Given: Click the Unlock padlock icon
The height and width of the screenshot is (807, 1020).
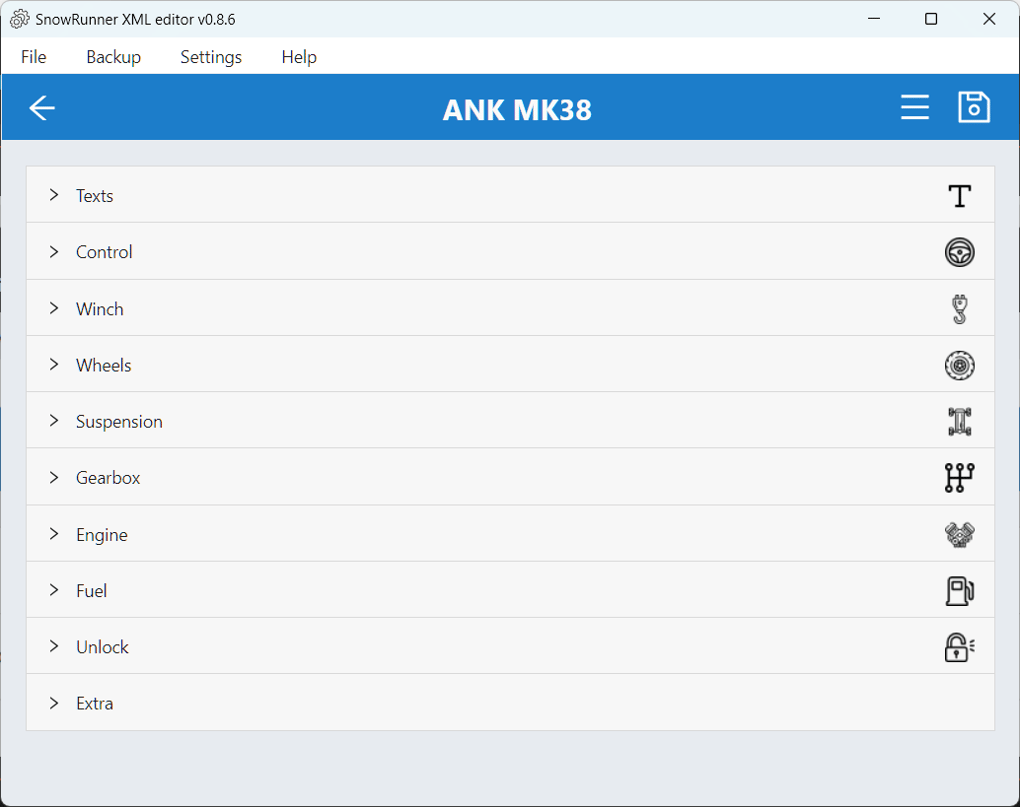Looking at the screenshot, I should click(x=960, y=647).
